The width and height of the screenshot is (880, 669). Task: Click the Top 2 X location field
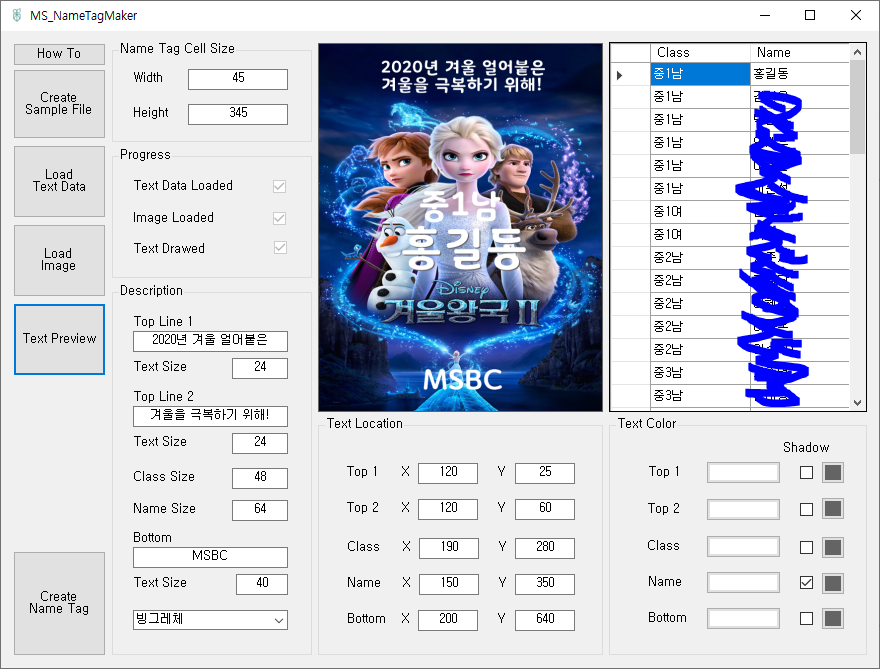click(x=448, y=509)
